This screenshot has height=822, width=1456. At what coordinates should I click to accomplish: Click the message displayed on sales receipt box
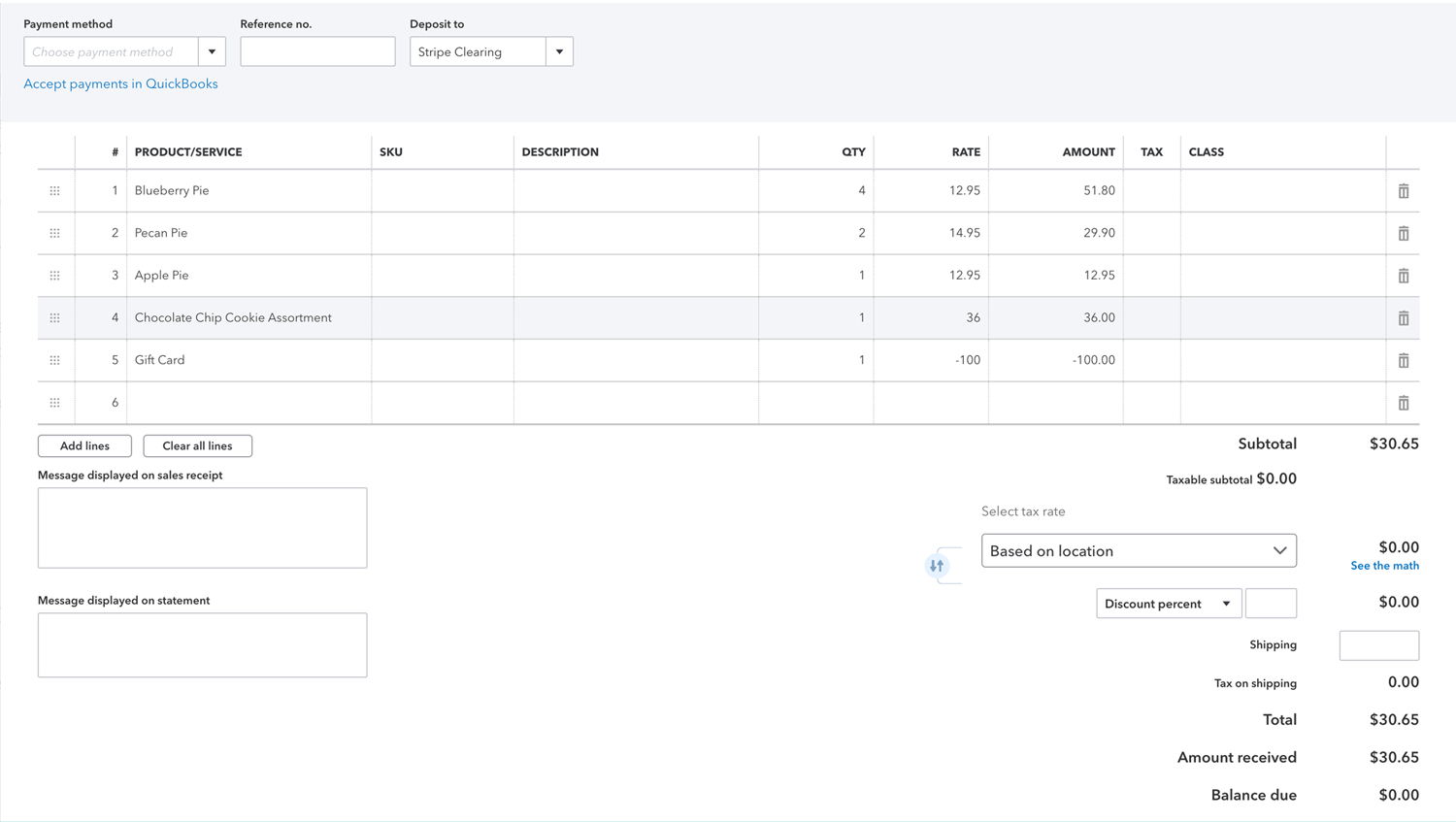pyautogui.click(x=202, y=528)
